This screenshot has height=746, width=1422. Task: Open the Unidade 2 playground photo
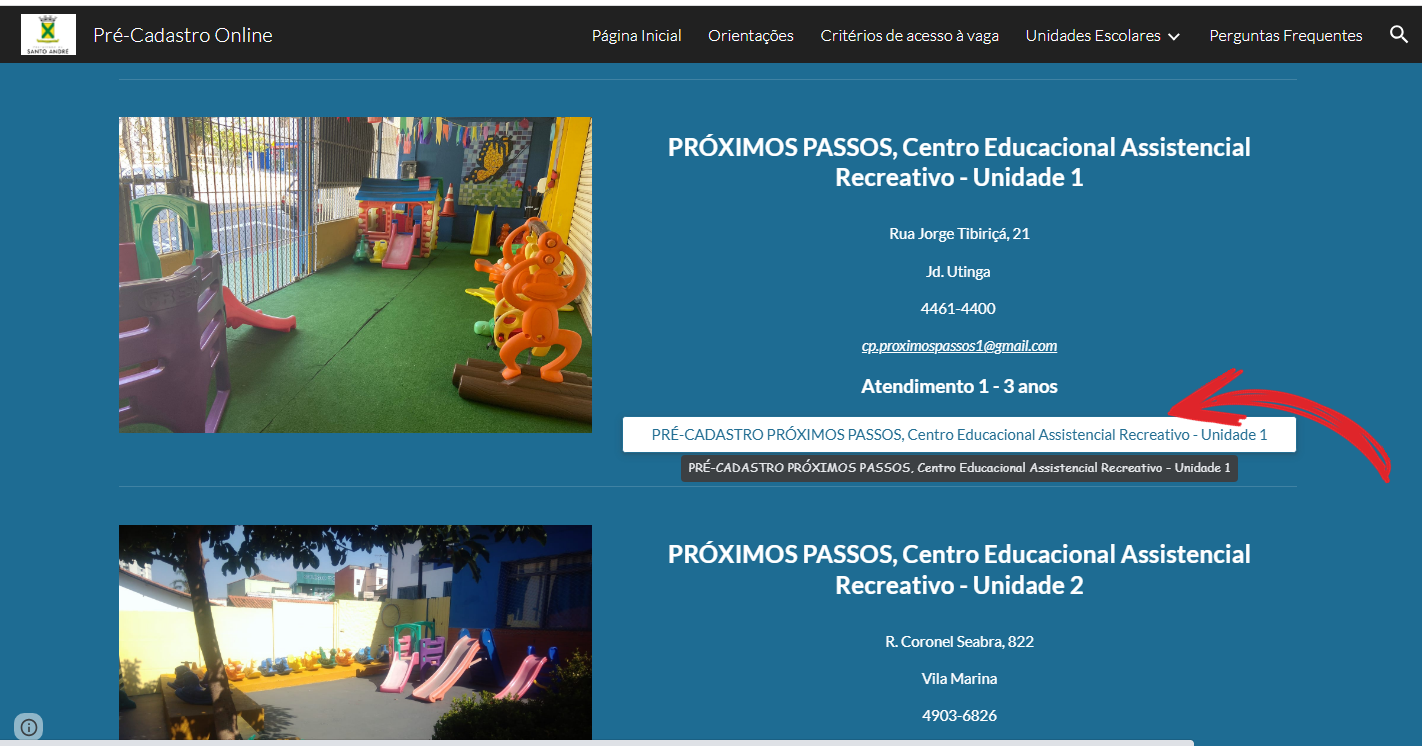(x=355, y=635)
